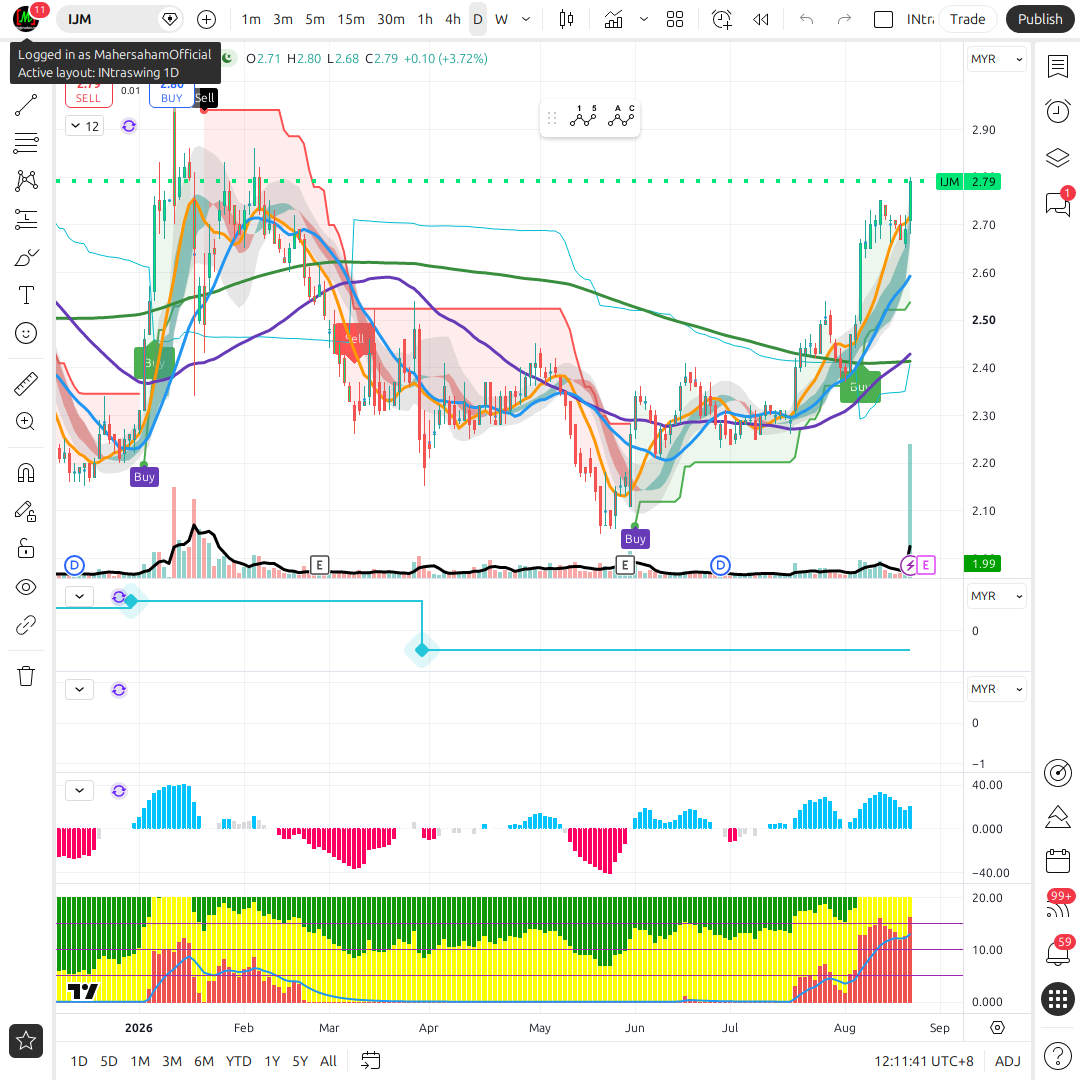Click the link drawings chain icon
Screen dimensions: 1080x1080
(x=25, y=625)
